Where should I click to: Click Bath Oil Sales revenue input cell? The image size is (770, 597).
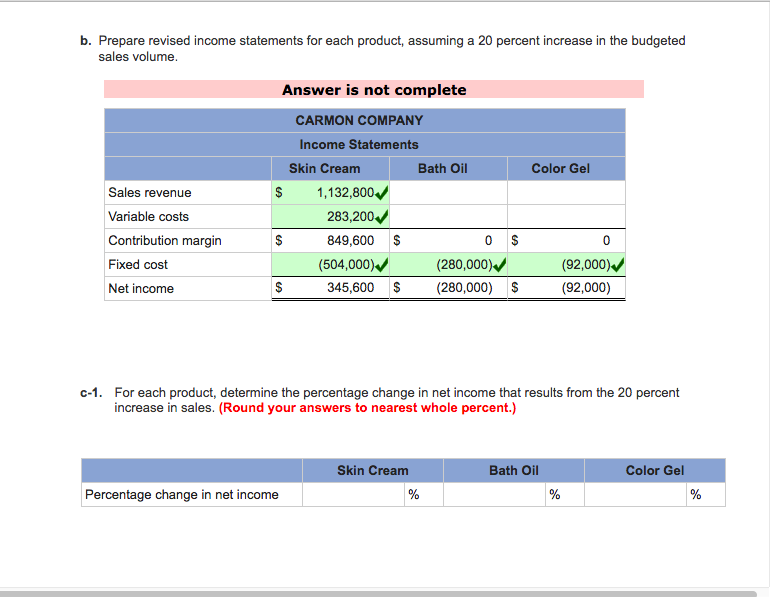pyautogui.click(x=448, y=192)
